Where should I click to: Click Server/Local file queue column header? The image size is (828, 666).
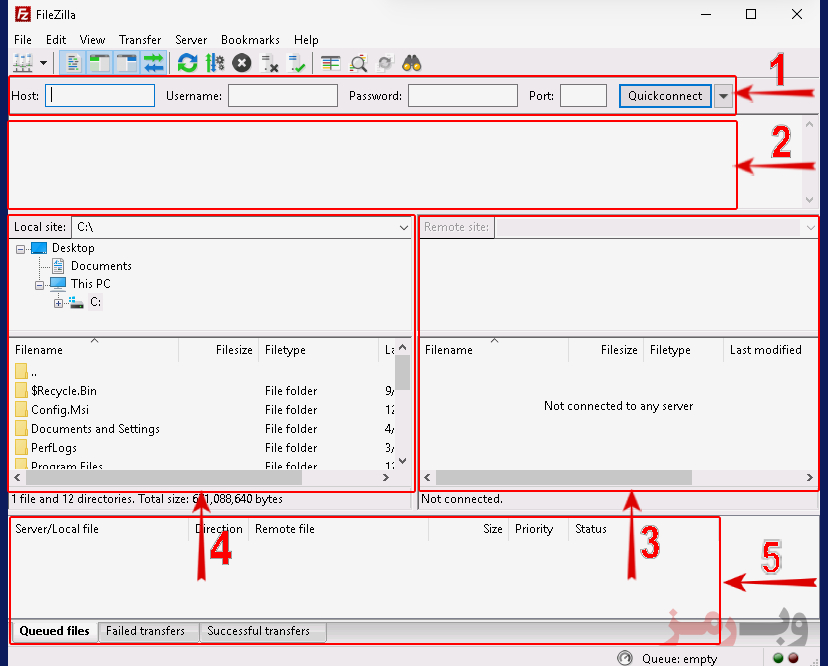98,529
